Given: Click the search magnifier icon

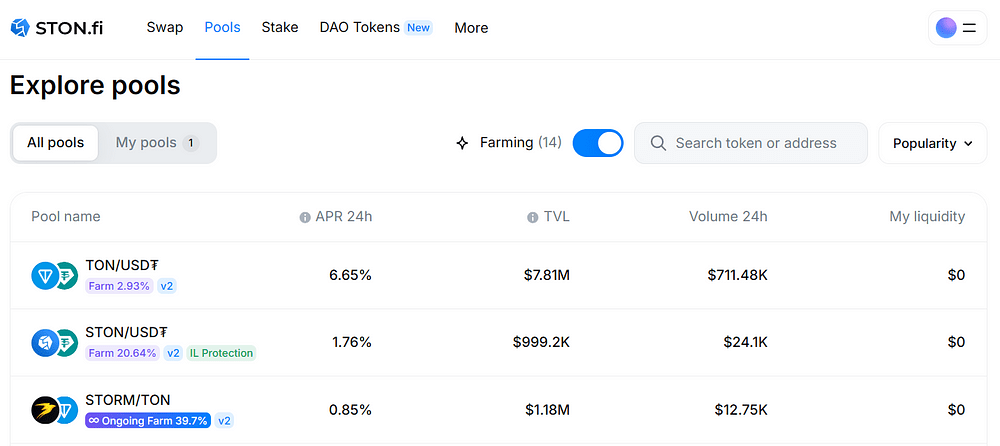Looking at the screenshot, I should coord(658,143).
